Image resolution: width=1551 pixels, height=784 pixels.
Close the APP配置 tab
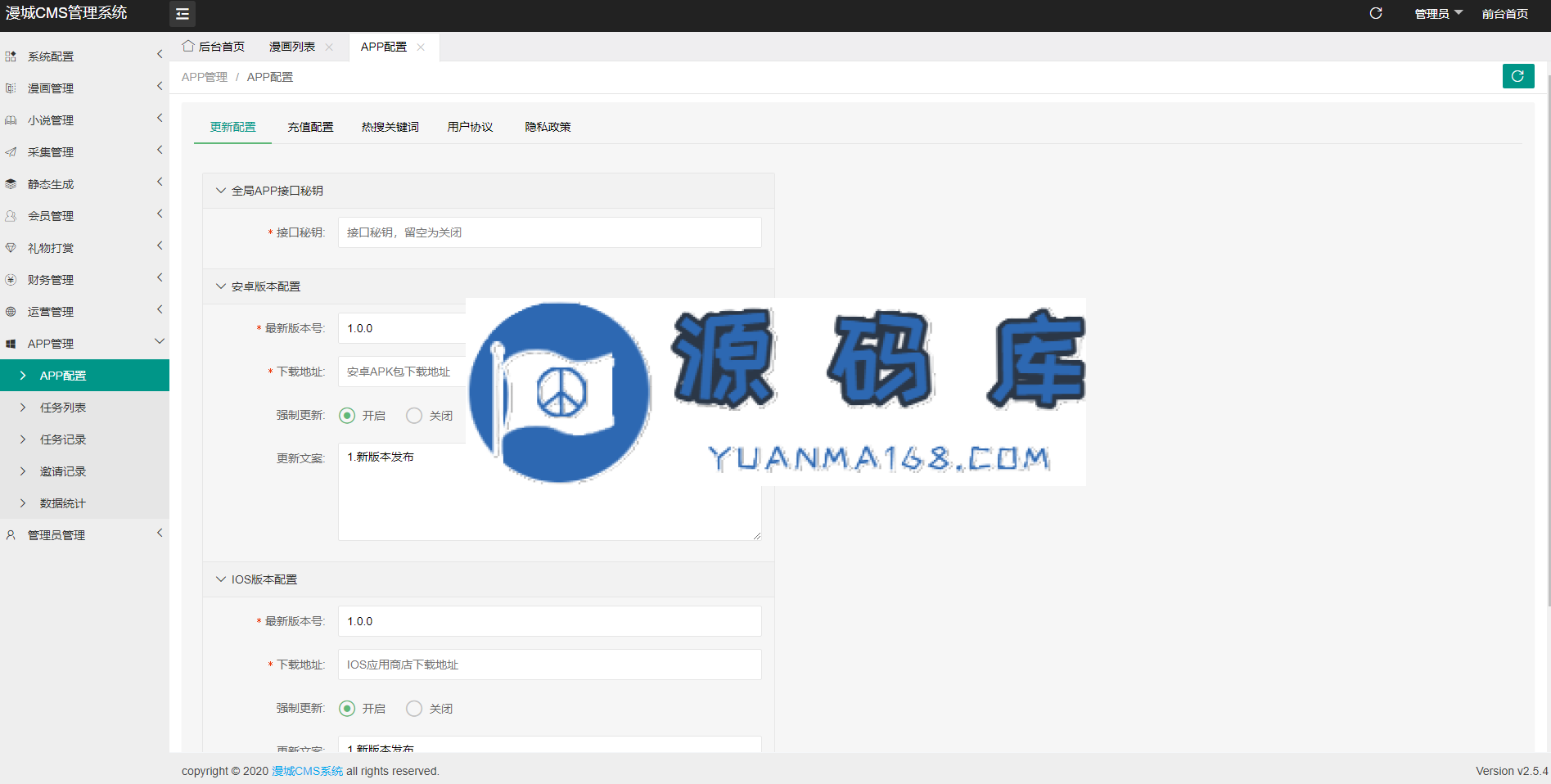tap(421, 47)
